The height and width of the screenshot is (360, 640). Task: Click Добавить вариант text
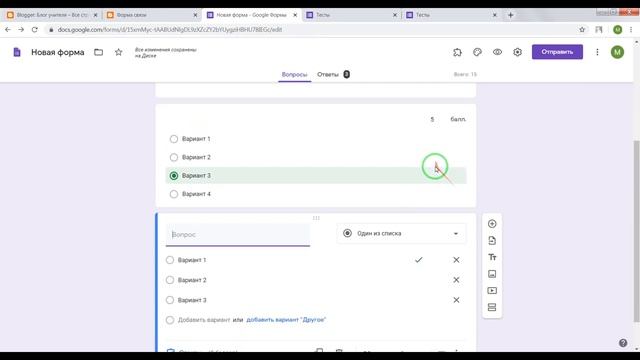pyautogui.click(x=204, y=320)
